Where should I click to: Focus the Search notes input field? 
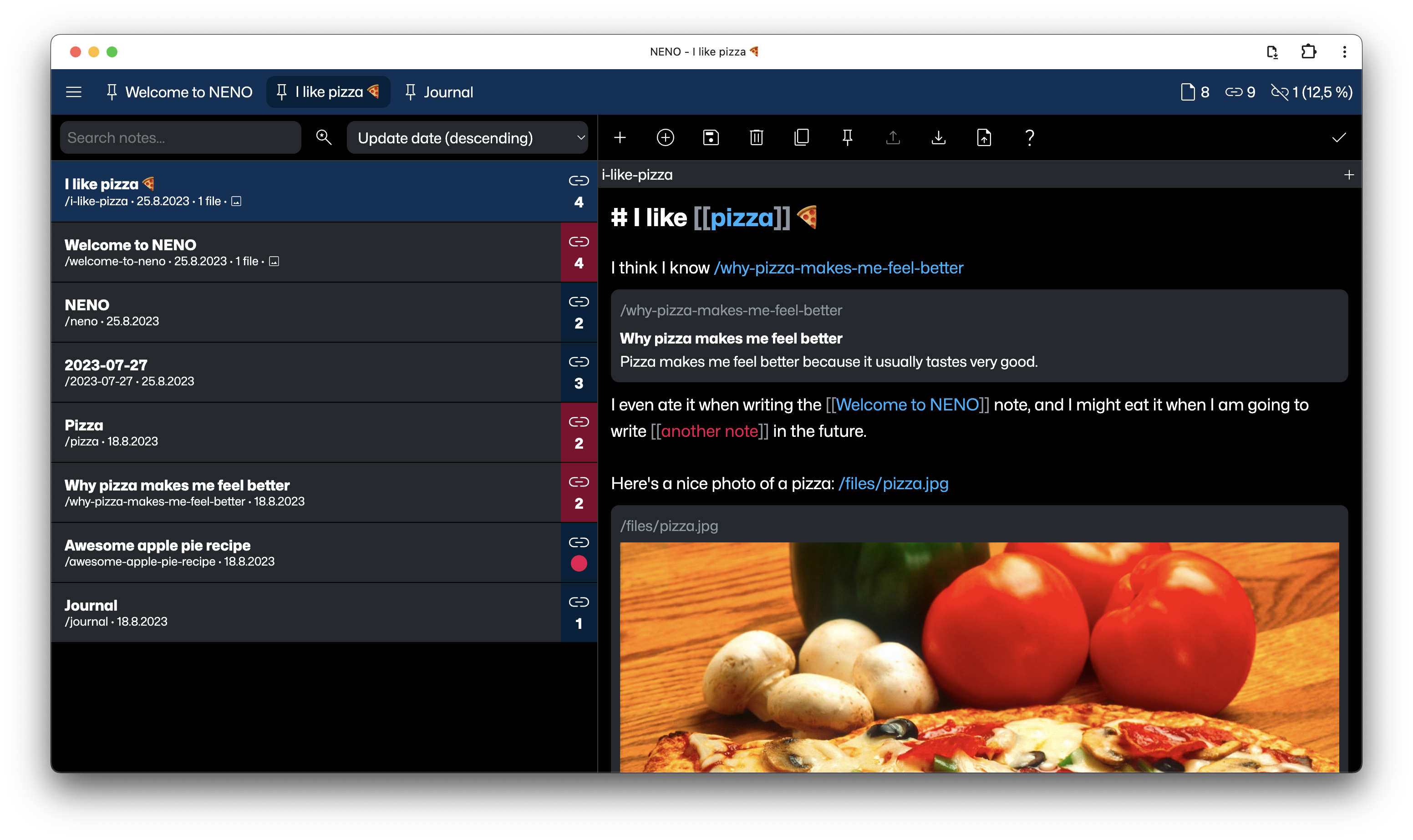click(x=180, y=137)
